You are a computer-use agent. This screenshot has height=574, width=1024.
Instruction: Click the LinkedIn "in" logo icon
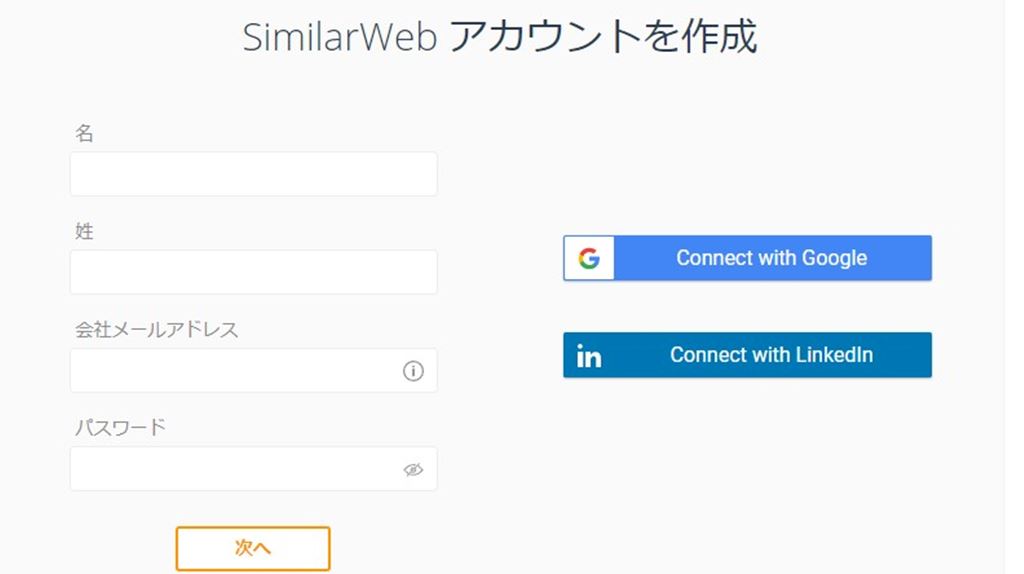589,356
